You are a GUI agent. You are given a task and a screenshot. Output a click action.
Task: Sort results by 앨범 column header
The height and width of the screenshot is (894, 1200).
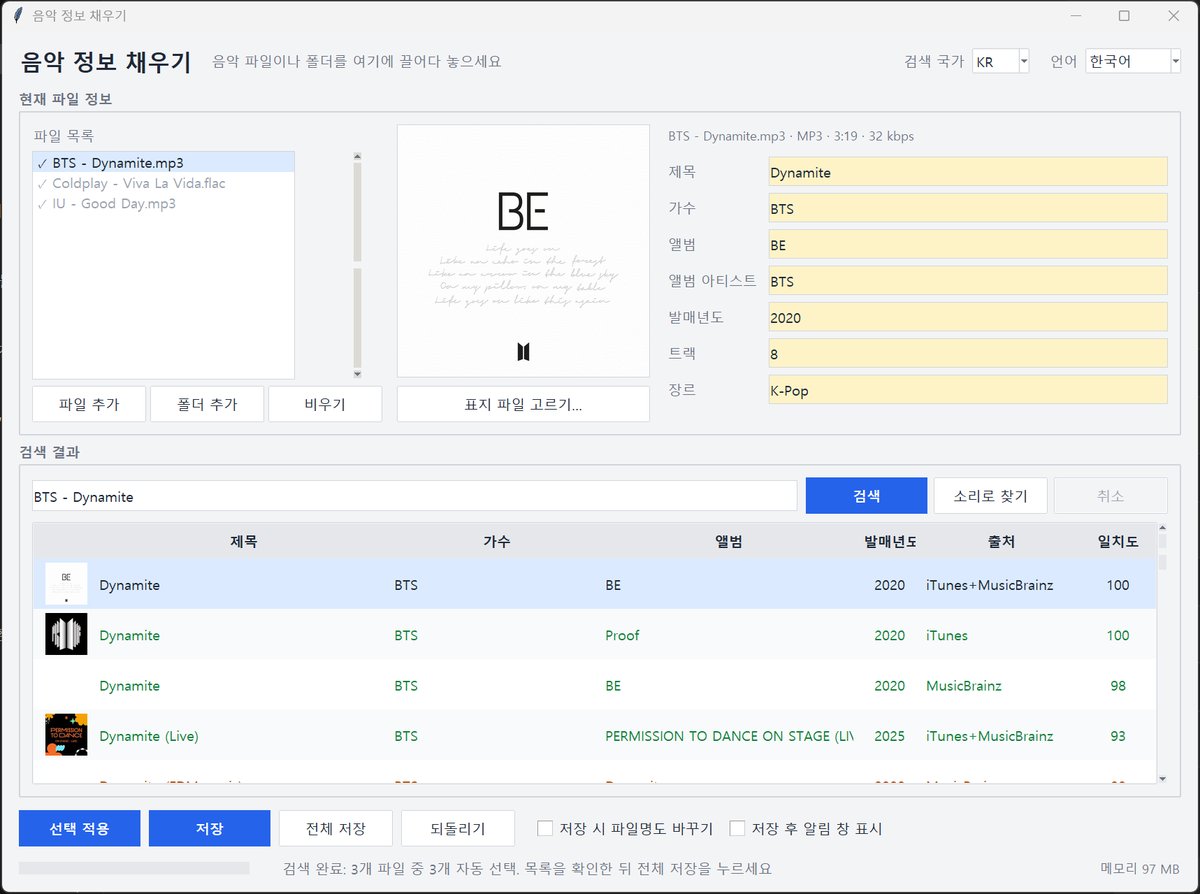pos(728,541)
